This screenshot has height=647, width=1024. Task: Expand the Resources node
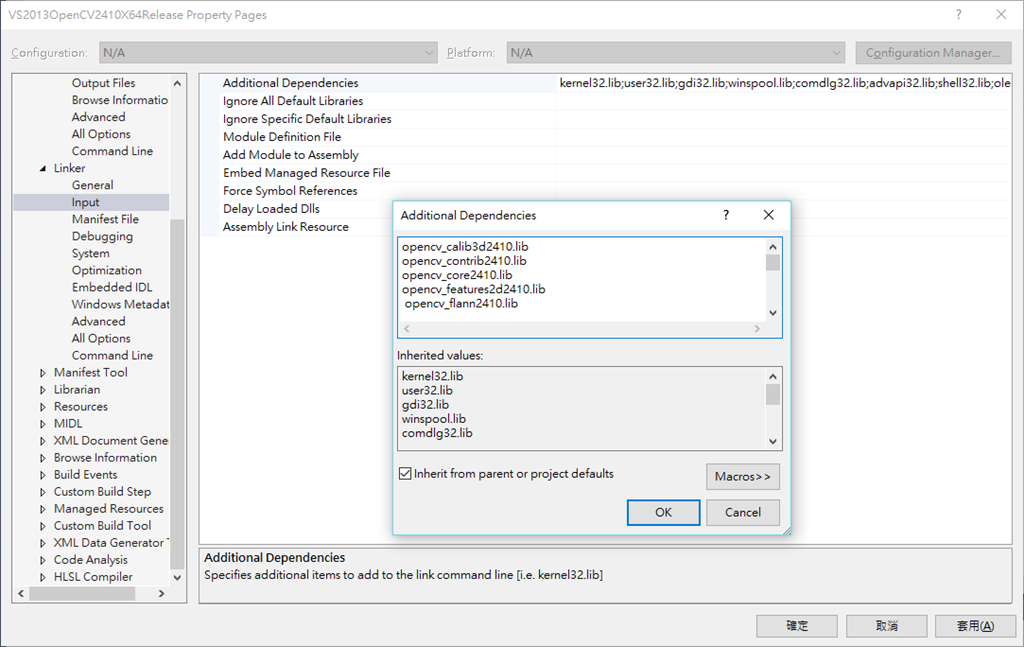click(x=43, y=407)
